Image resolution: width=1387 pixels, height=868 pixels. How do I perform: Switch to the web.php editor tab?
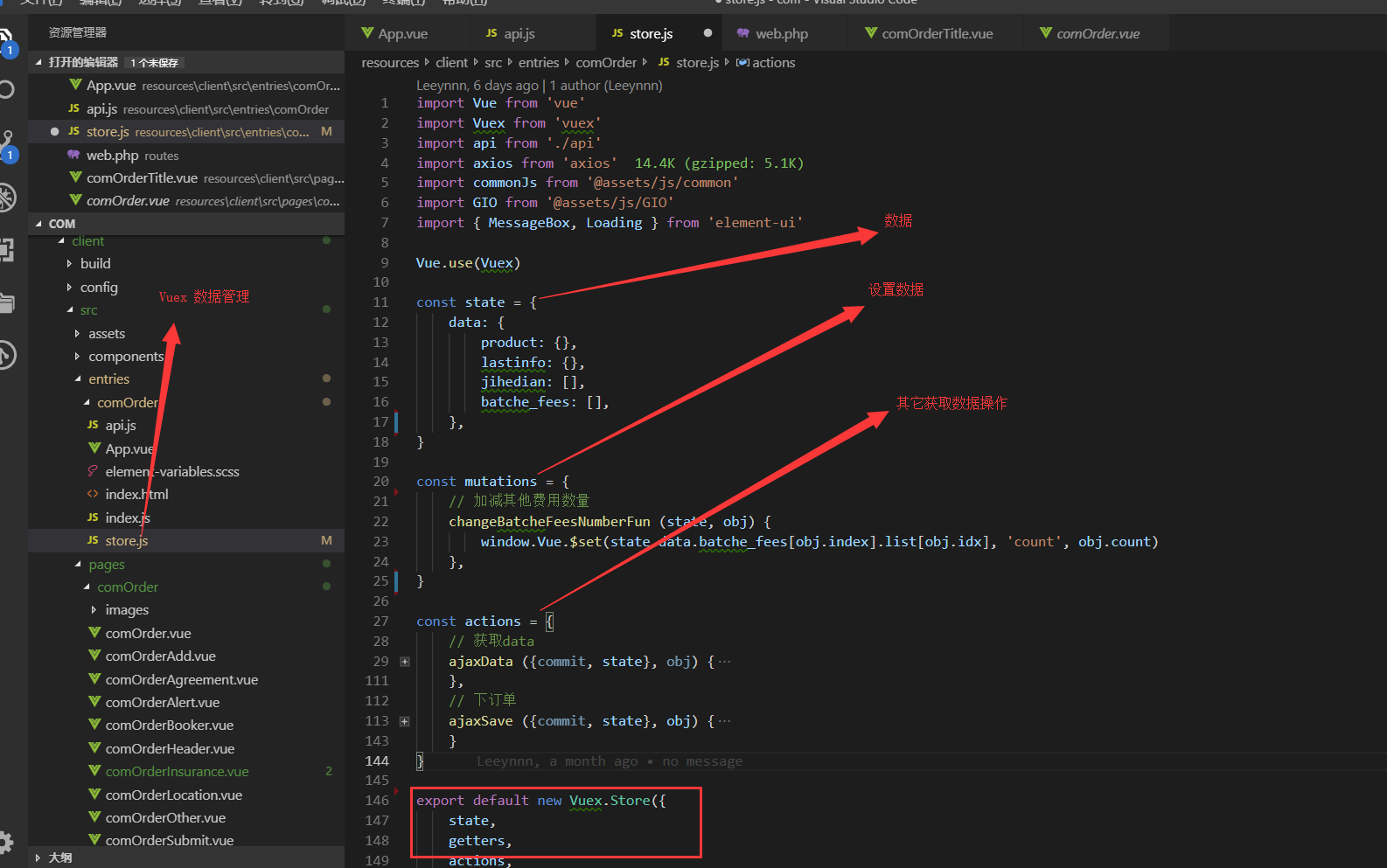781,34
